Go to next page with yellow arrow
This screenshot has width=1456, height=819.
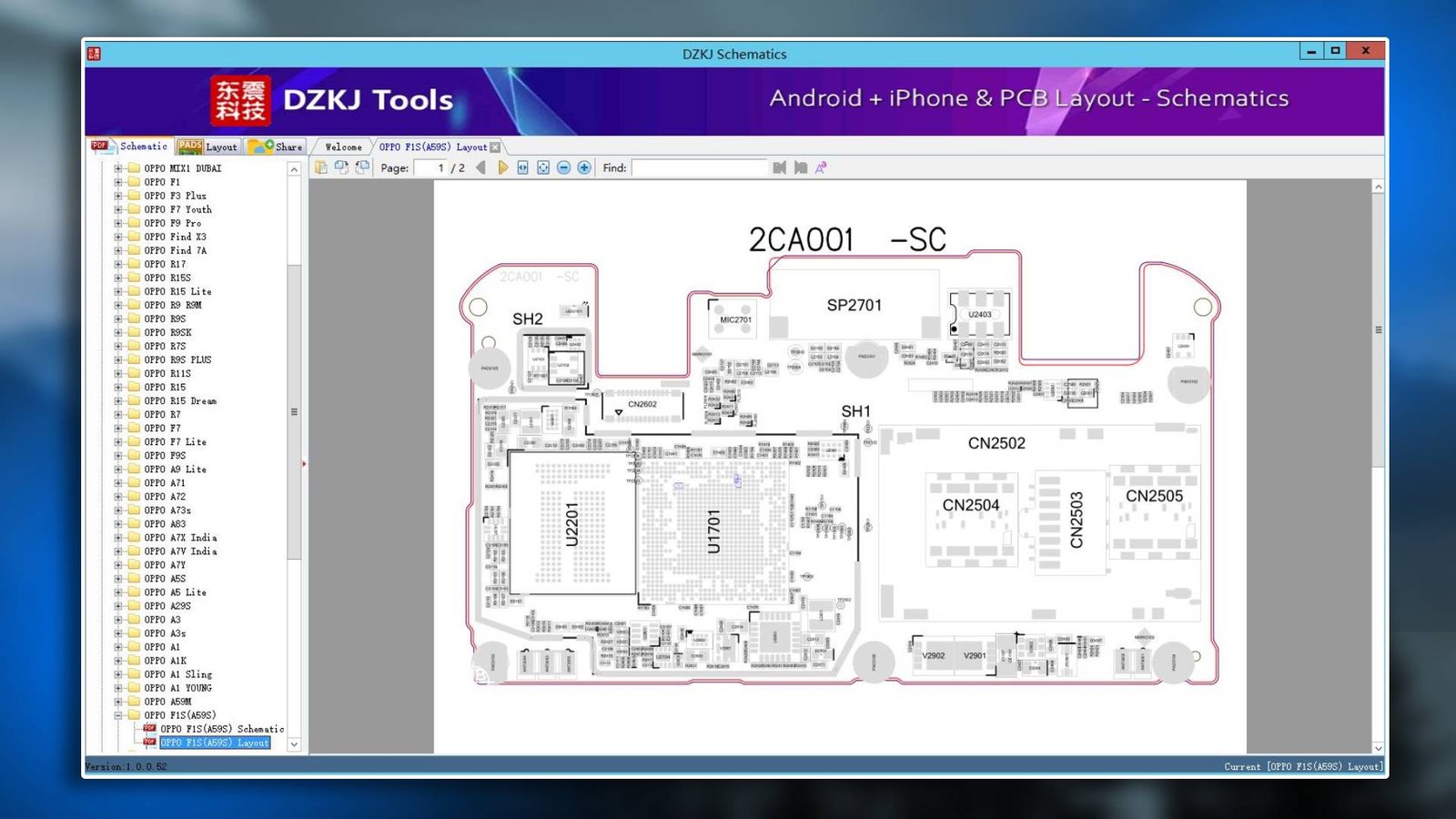[502, 167]
